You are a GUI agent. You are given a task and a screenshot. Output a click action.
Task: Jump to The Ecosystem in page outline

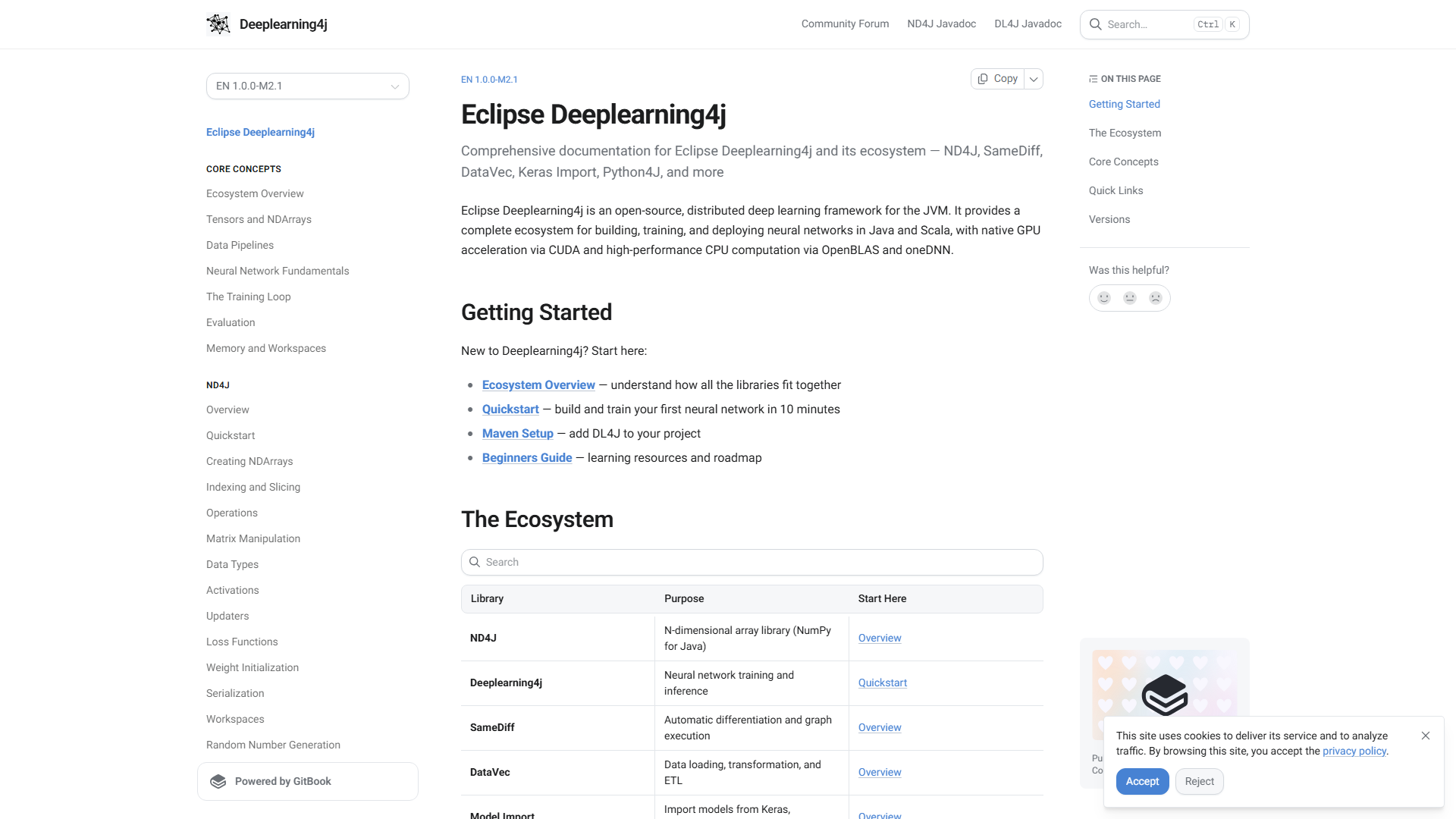click(x=1125, y=133)
